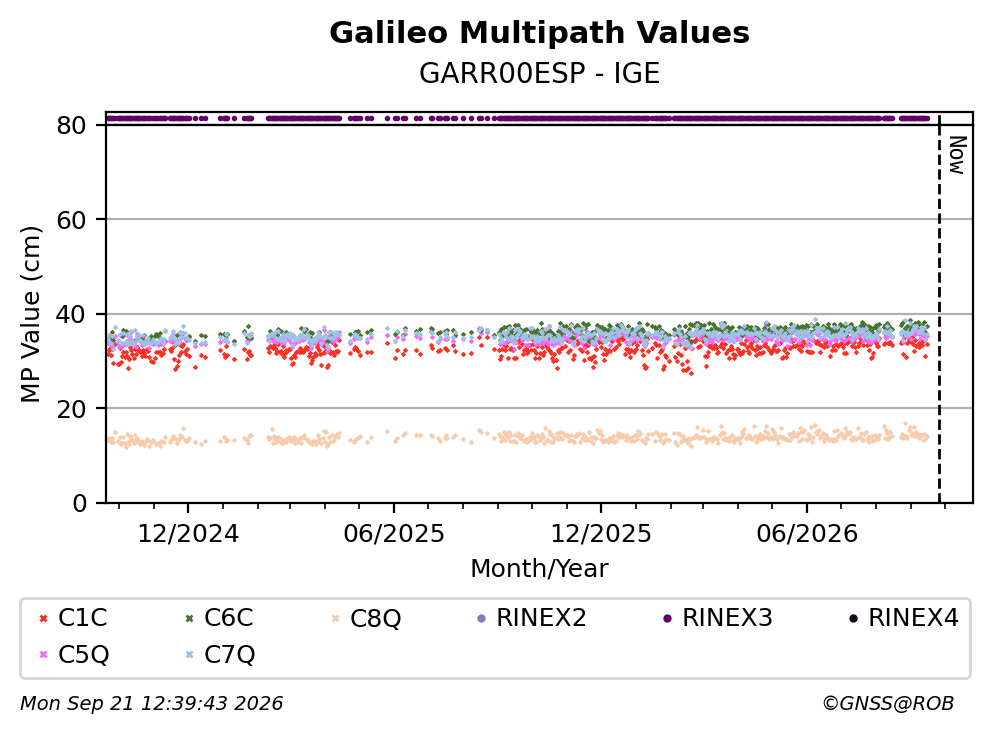
Task: Click the MP Value (cm) axis label
Action: pyautogui.click(x=30, y=314)
